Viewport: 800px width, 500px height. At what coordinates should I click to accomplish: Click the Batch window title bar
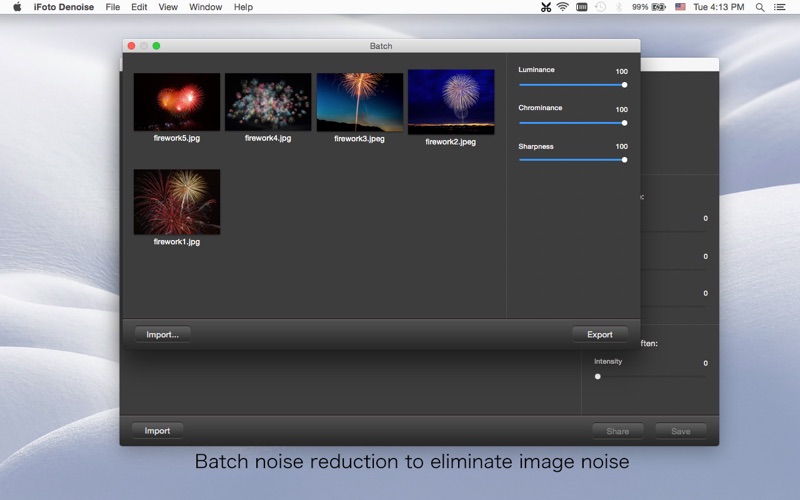[x=381, y=46]
